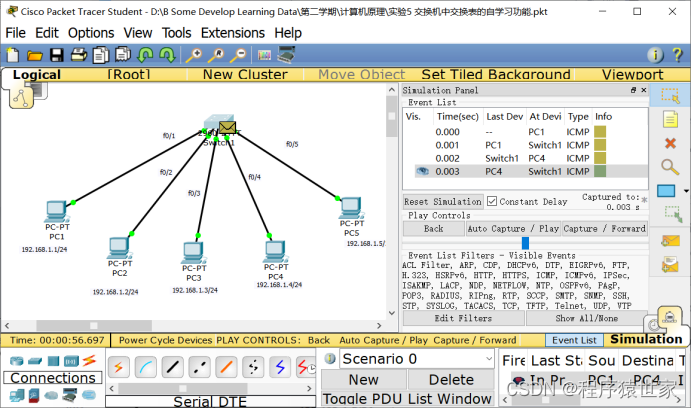Click the Zoom In magnifier icon

[193, 55]
